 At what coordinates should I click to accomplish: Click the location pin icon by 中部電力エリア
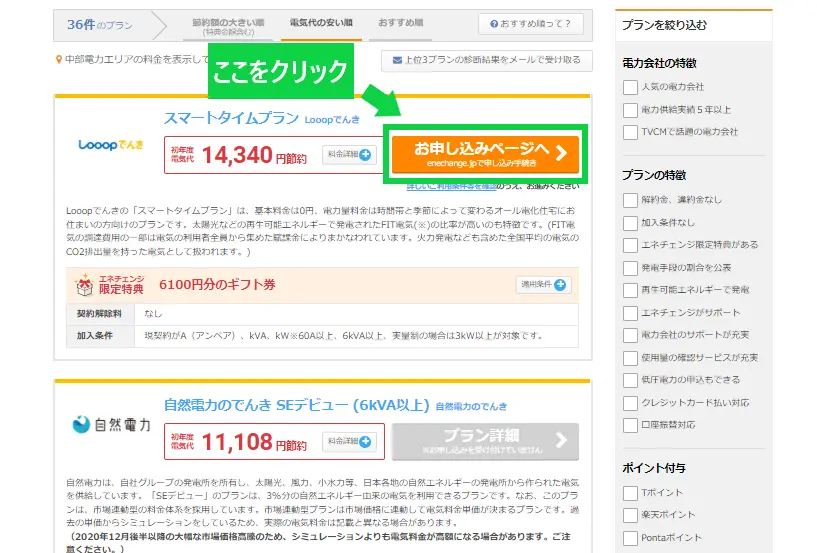click(x=59, y=60)
